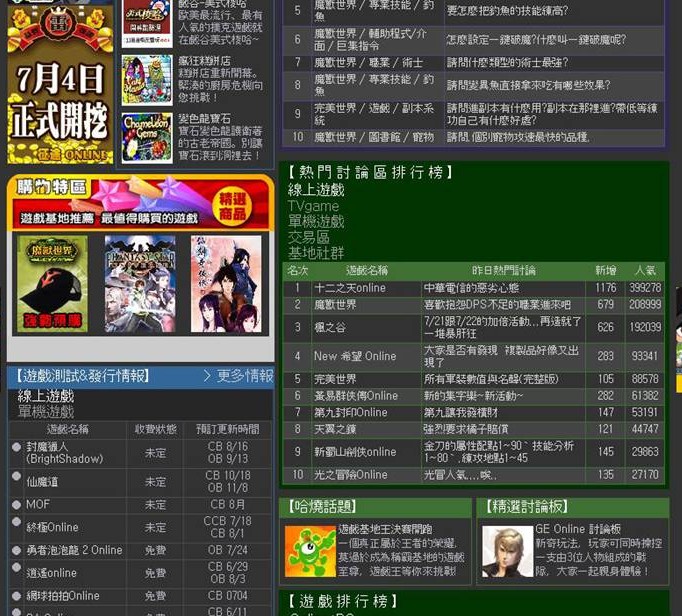Open the cake shop game icon
This screenshot has height=616, width=682.
click(147, 80)
